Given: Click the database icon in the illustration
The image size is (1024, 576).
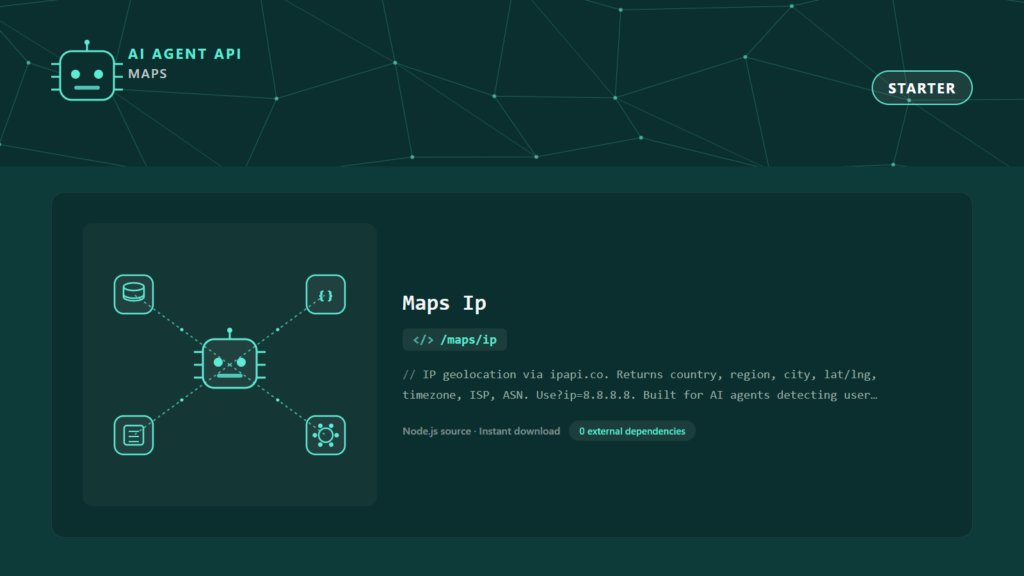Looking at the screenshot, I should (134, 294).
